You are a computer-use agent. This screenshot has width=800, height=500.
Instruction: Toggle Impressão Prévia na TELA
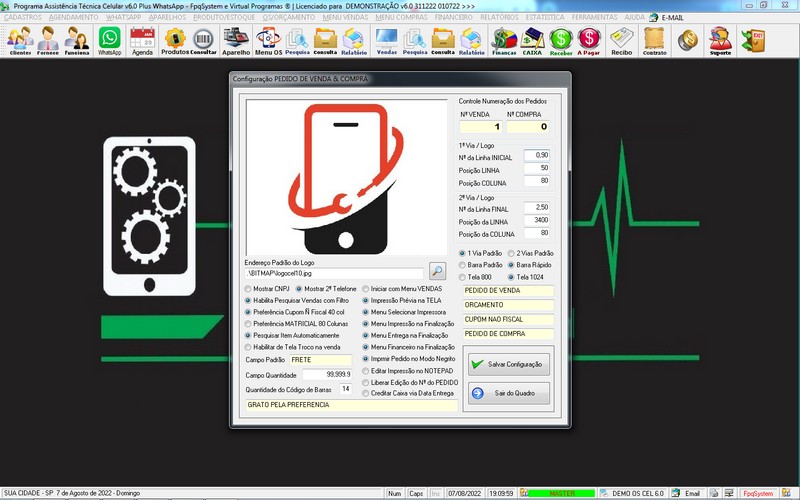coord(402,301)
